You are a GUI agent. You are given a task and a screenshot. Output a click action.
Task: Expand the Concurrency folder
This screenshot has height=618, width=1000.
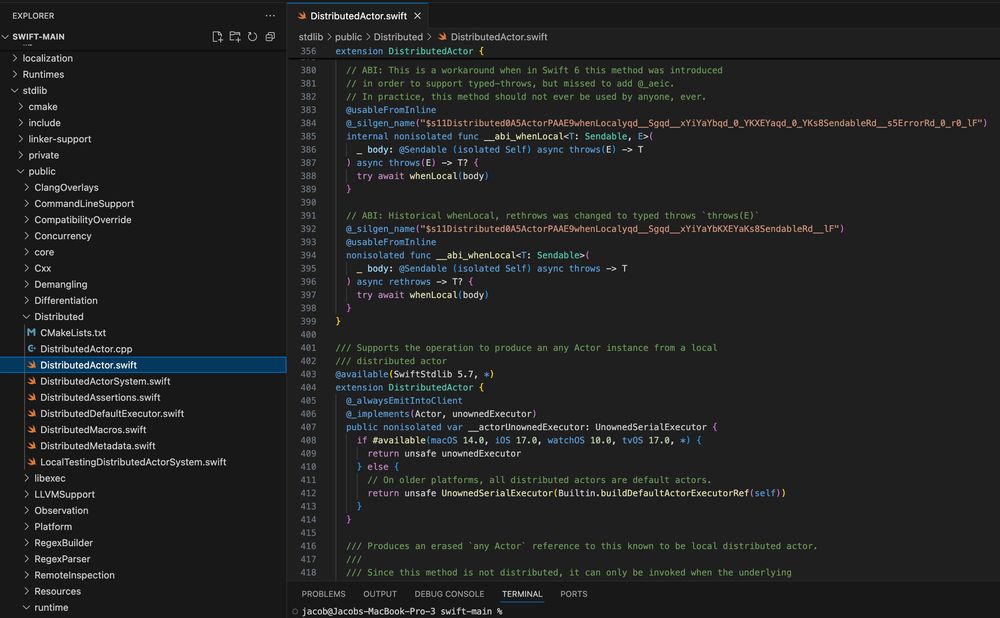click(26, 236)
